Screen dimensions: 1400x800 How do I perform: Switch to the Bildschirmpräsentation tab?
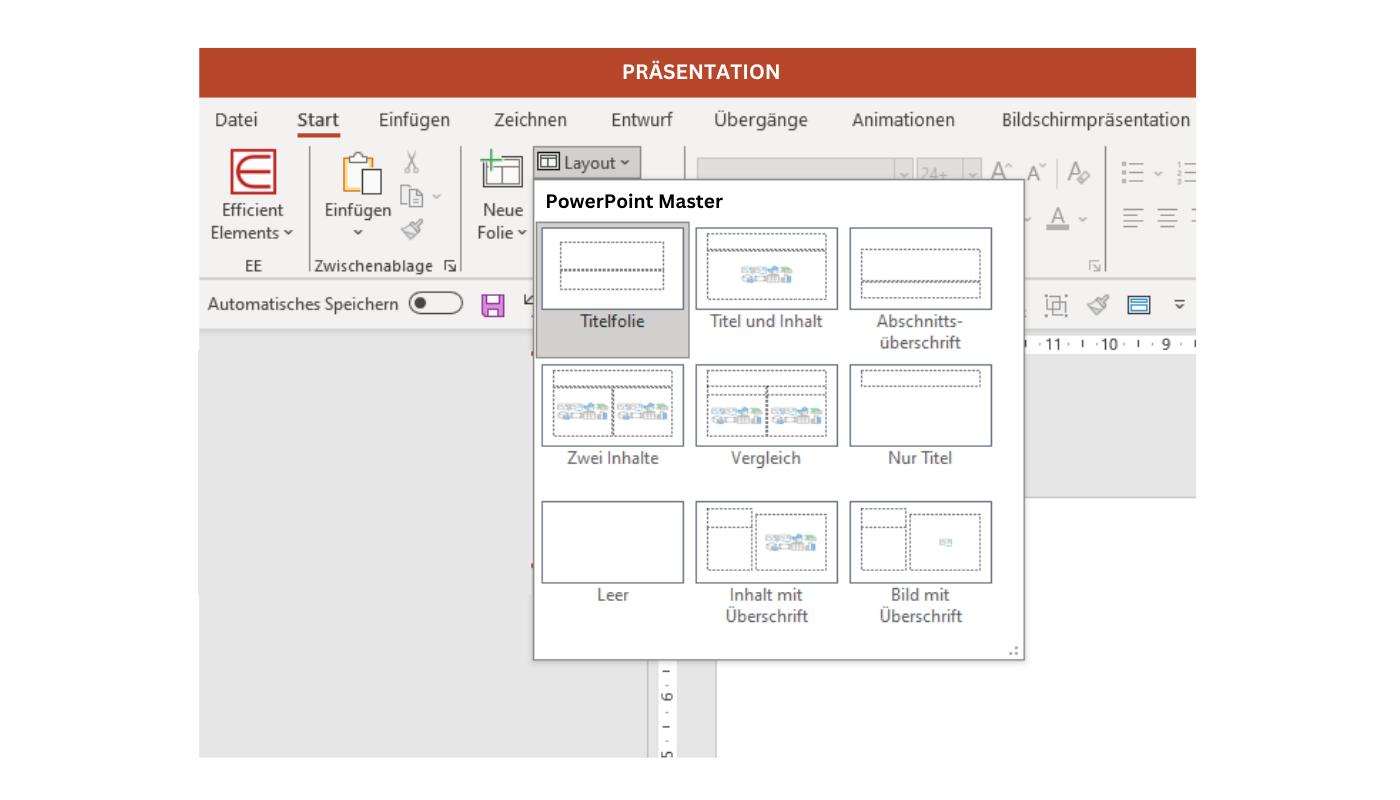pyautogui.click(x=1096, y=120)
